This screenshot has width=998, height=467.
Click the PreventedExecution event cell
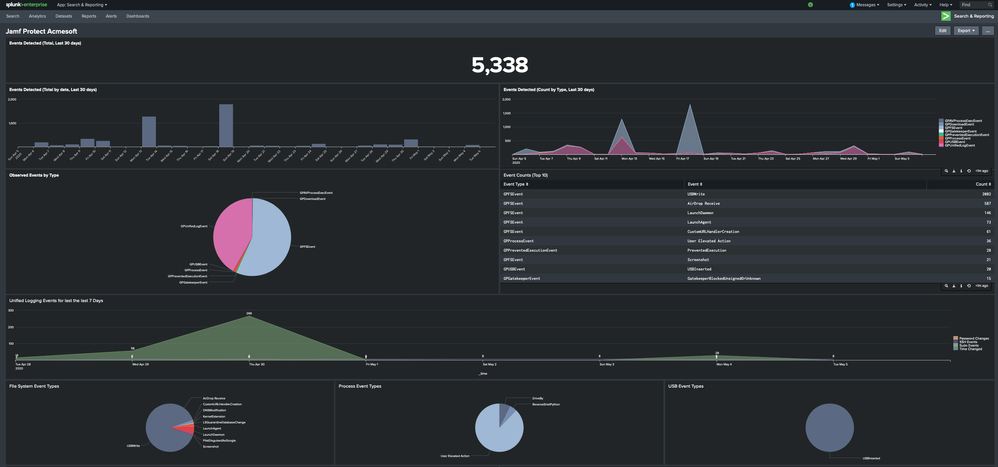coord(708,251)
